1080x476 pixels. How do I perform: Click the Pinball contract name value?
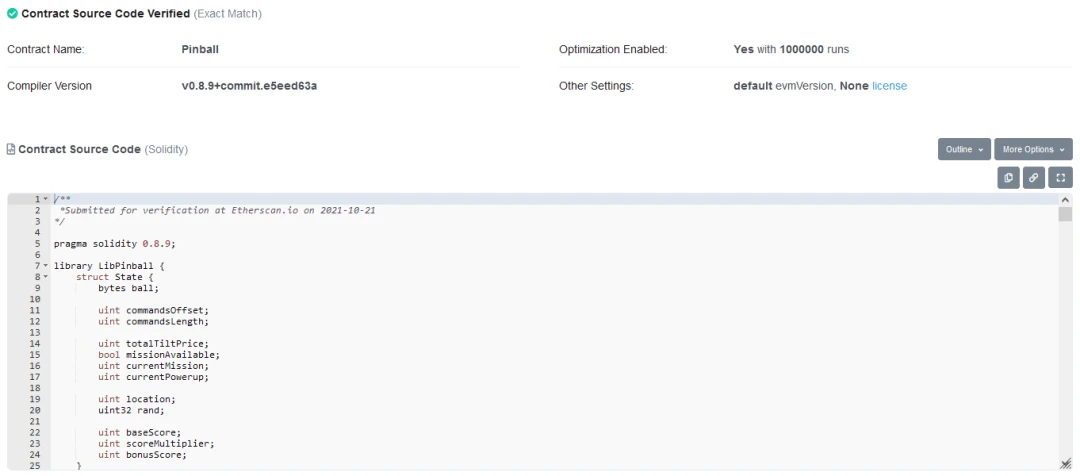pyautogui.click(x=200, y=50)
